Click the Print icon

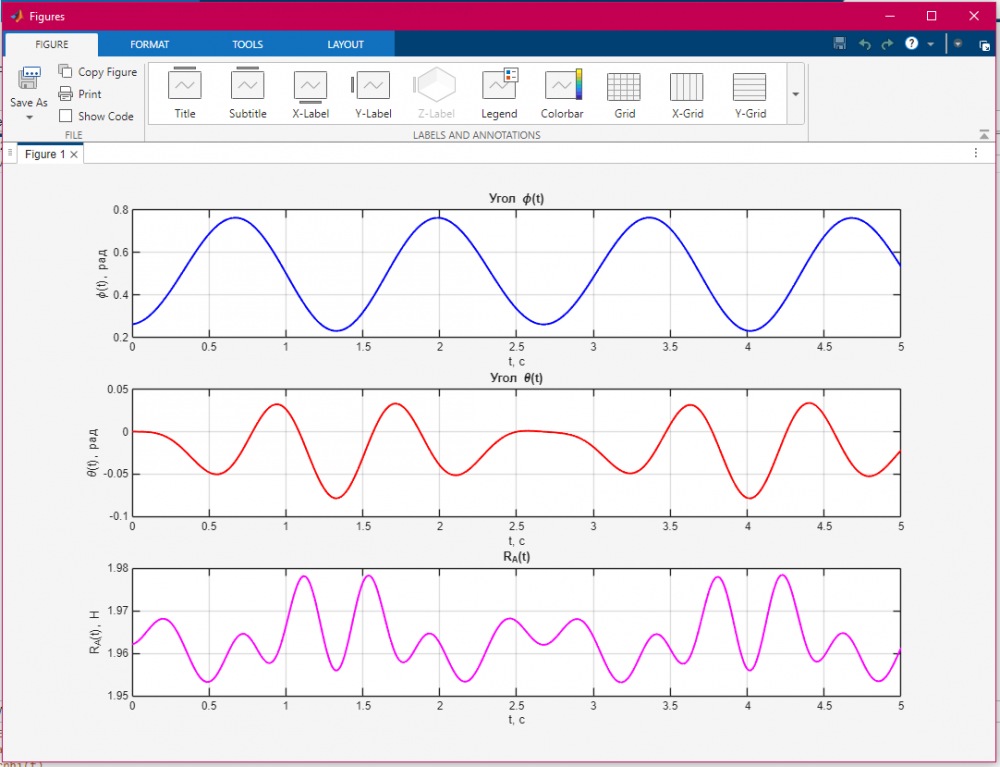[x=66, y=94]
